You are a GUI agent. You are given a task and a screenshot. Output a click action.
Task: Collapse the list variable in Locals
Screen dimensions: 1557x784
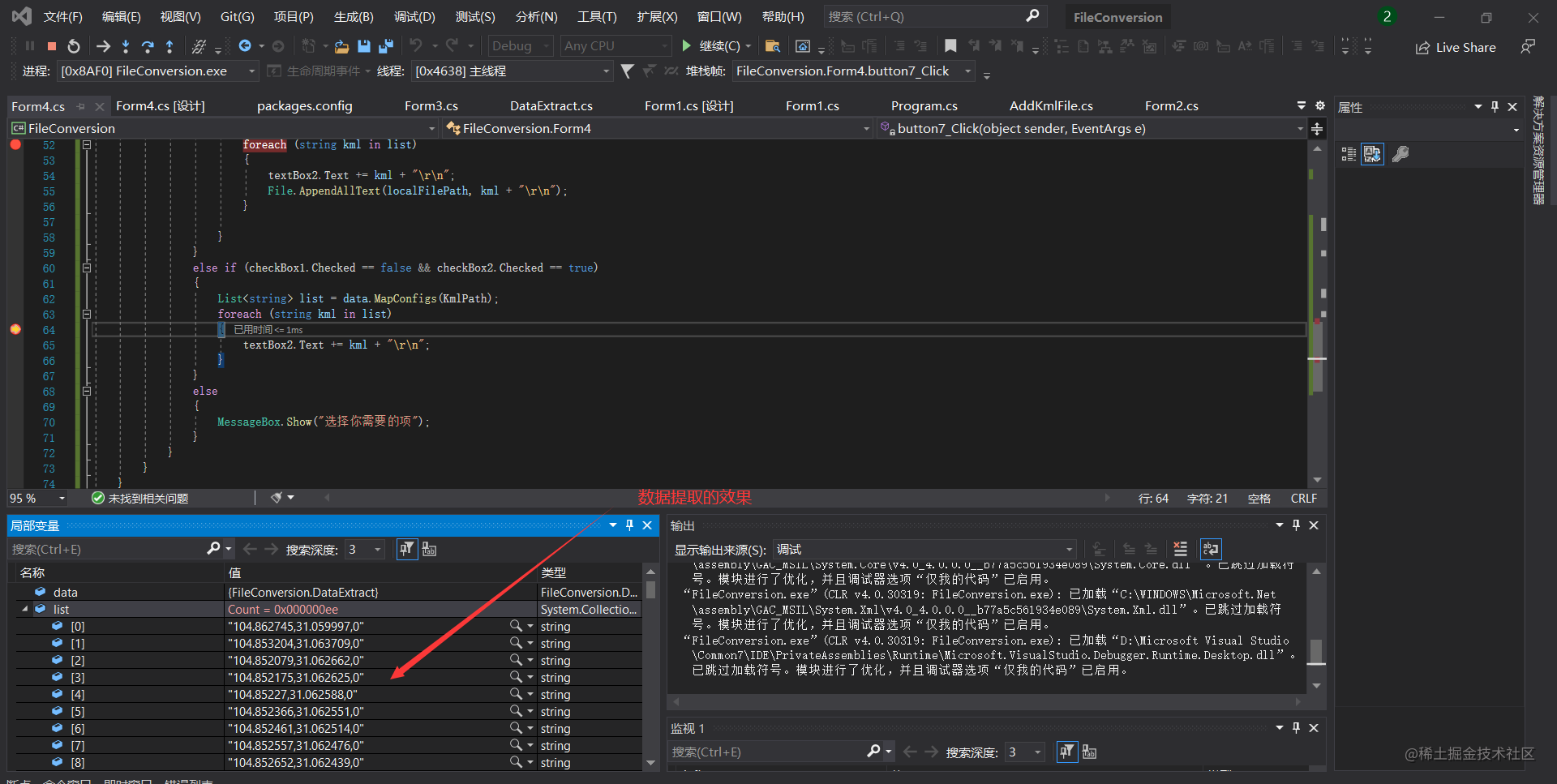click(24, 609)
